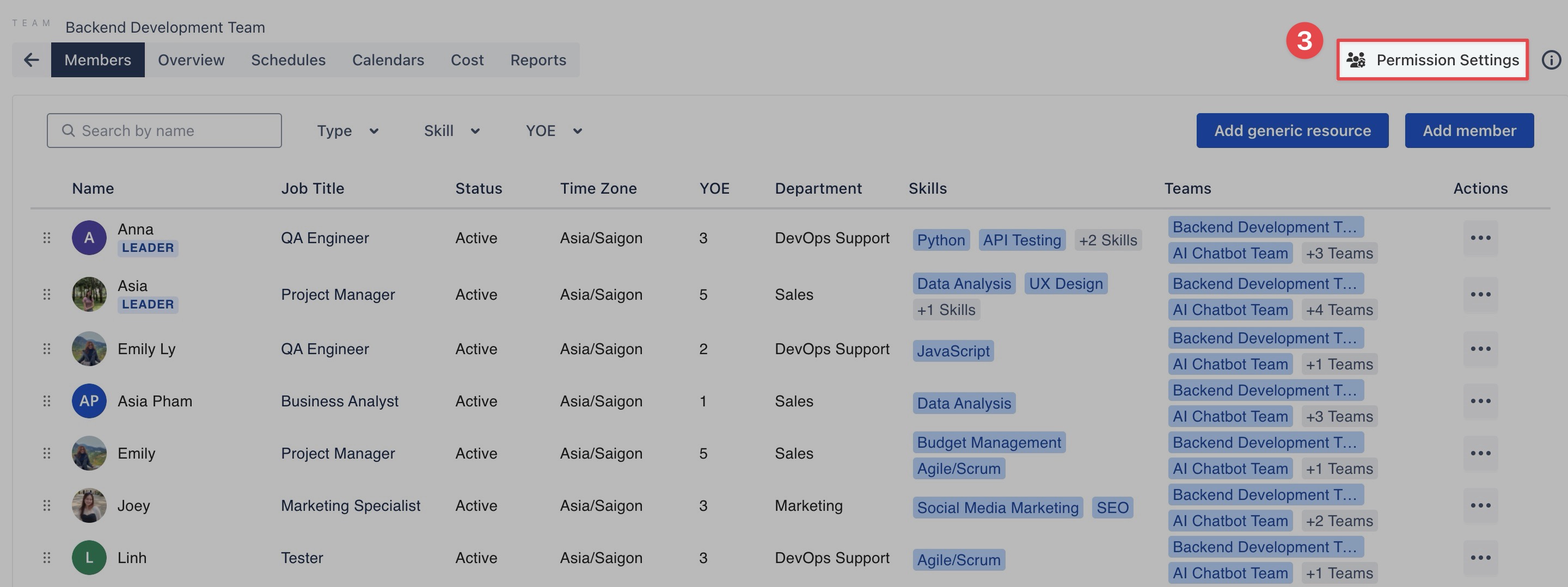Expand Anna's +2 Skills tag

[x=1107, y=240]
